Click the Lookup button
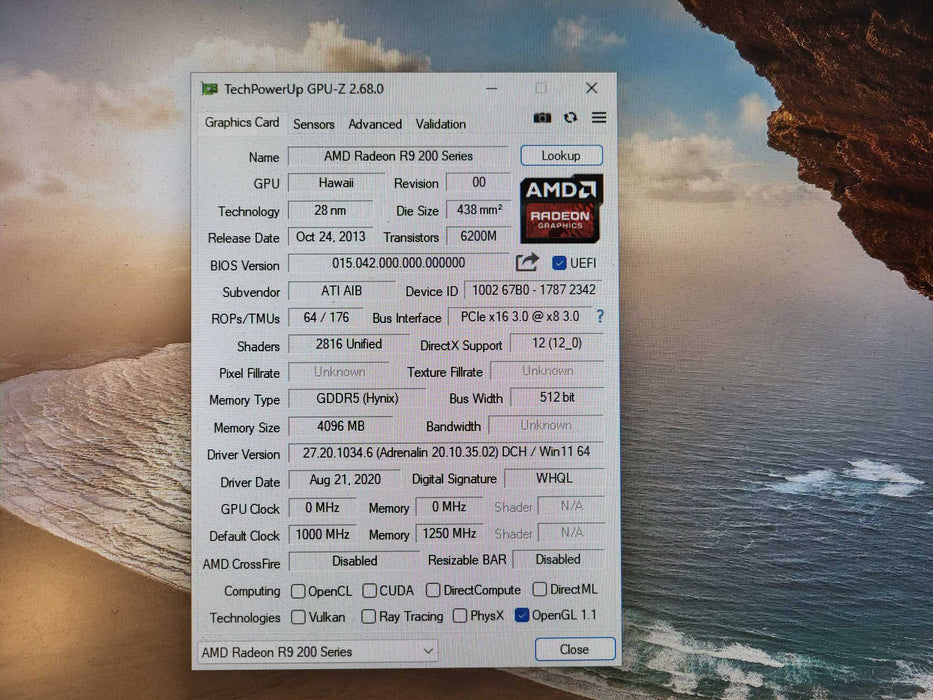 tap(561, 155)
